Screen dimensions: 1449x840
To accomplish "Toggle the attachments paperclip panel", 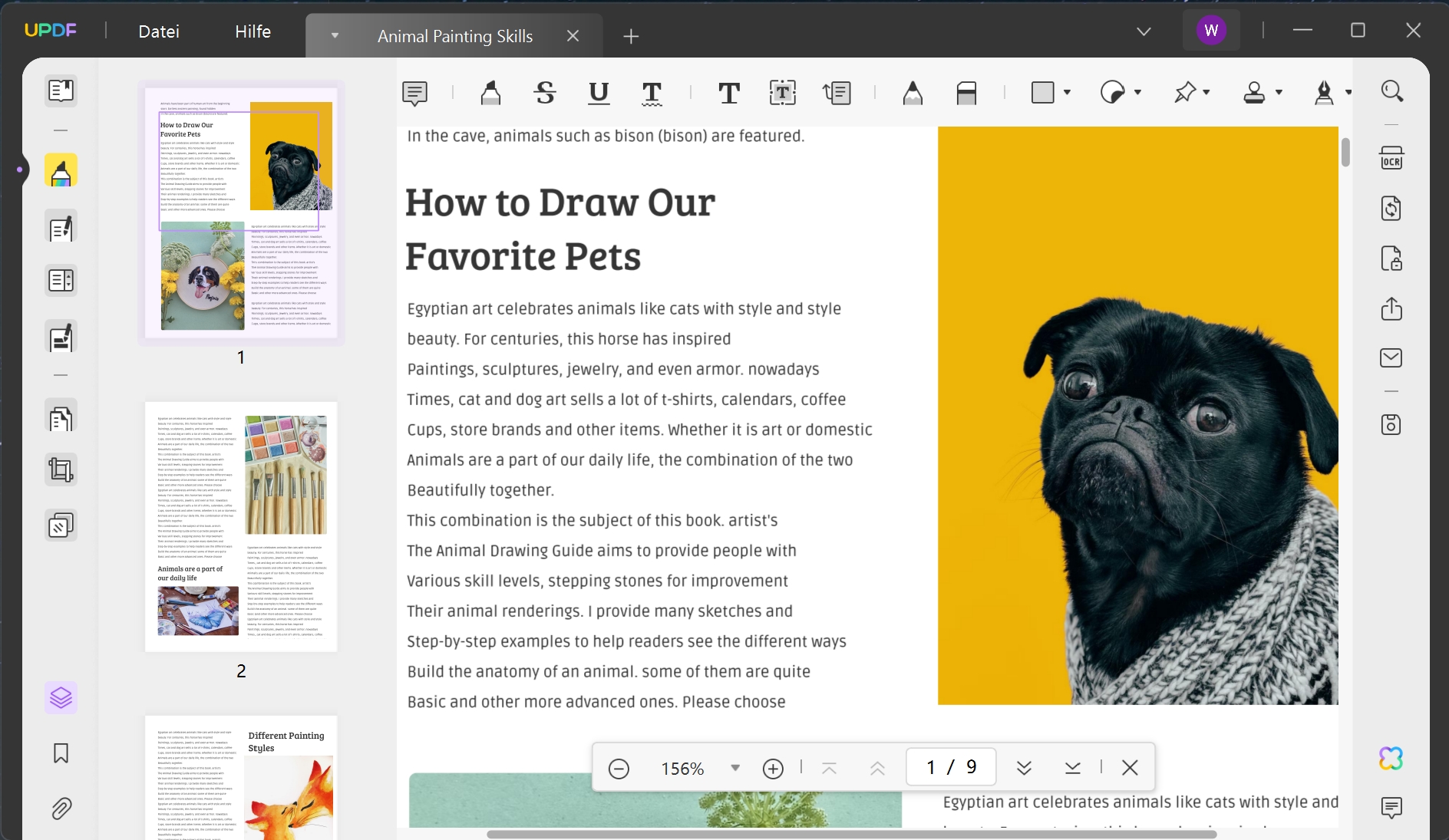I will pos(61,809).
